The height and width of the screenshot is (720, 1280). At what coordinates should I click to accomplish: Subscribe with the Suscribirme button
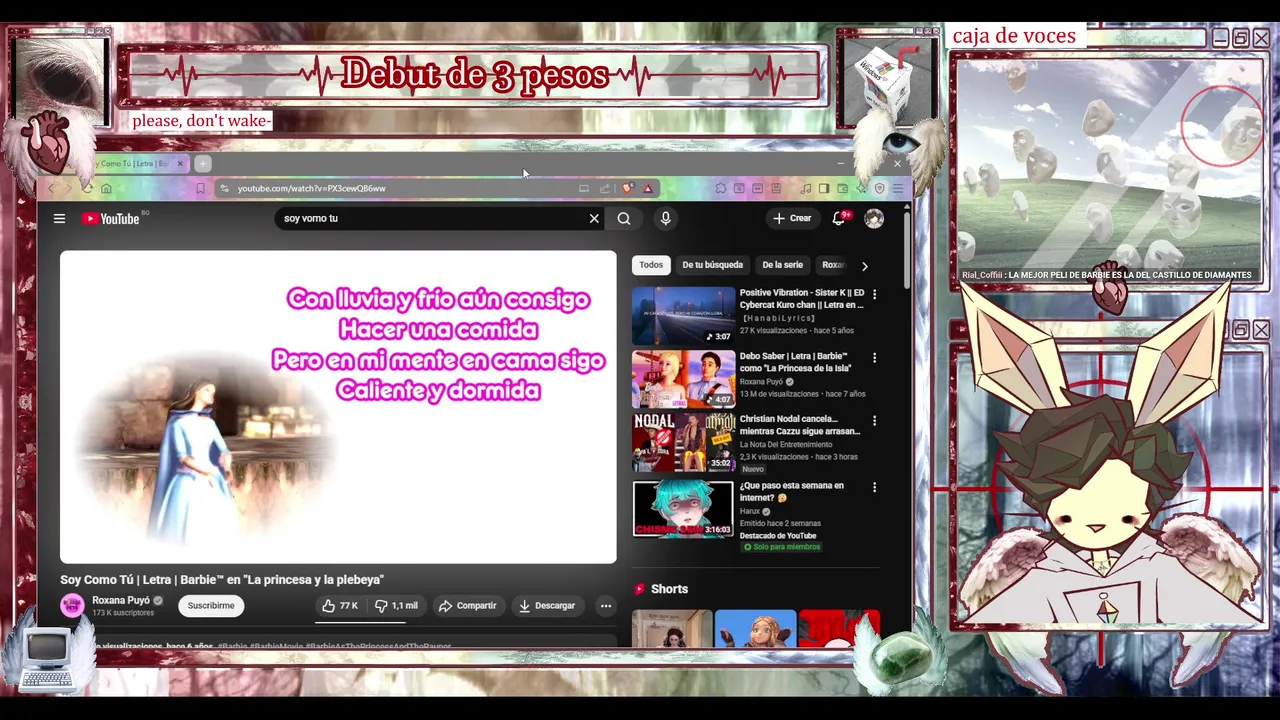pos(211,605)
